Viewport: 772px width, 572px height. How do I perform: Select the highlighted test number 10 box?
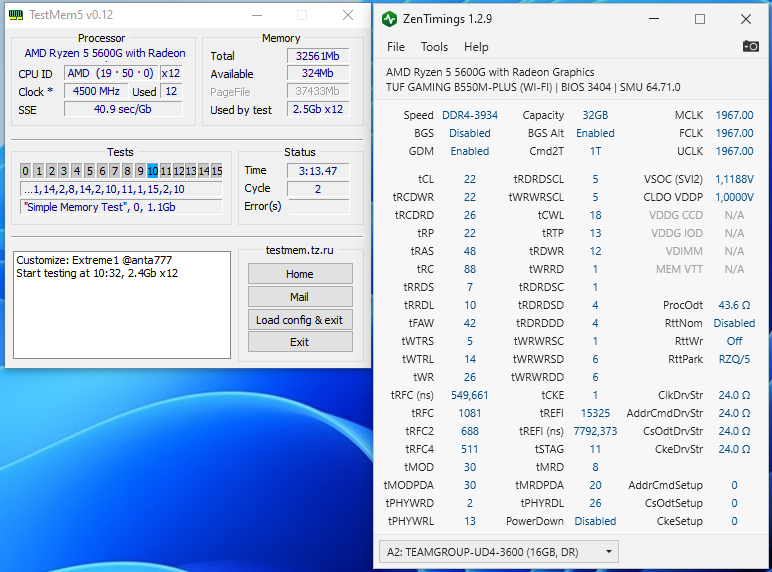[x=153, y=171]
